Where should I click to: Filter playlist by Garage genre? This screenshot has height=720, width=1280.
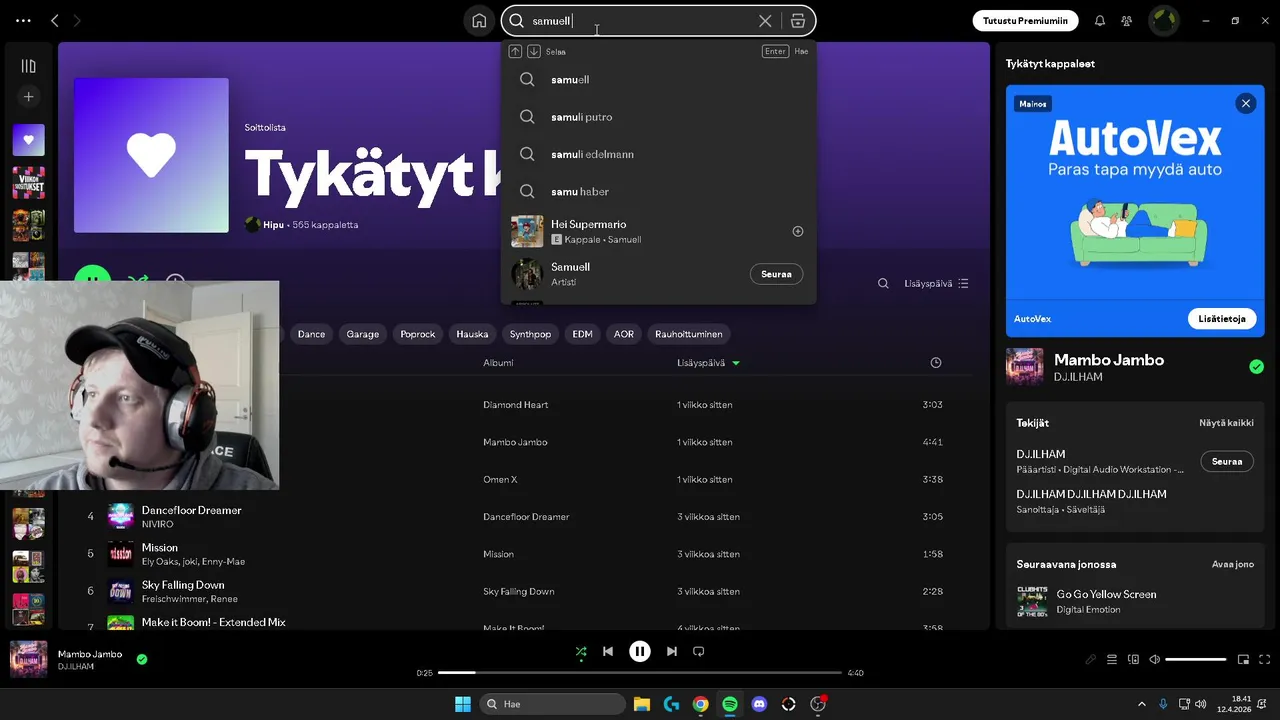click(363, 334)
